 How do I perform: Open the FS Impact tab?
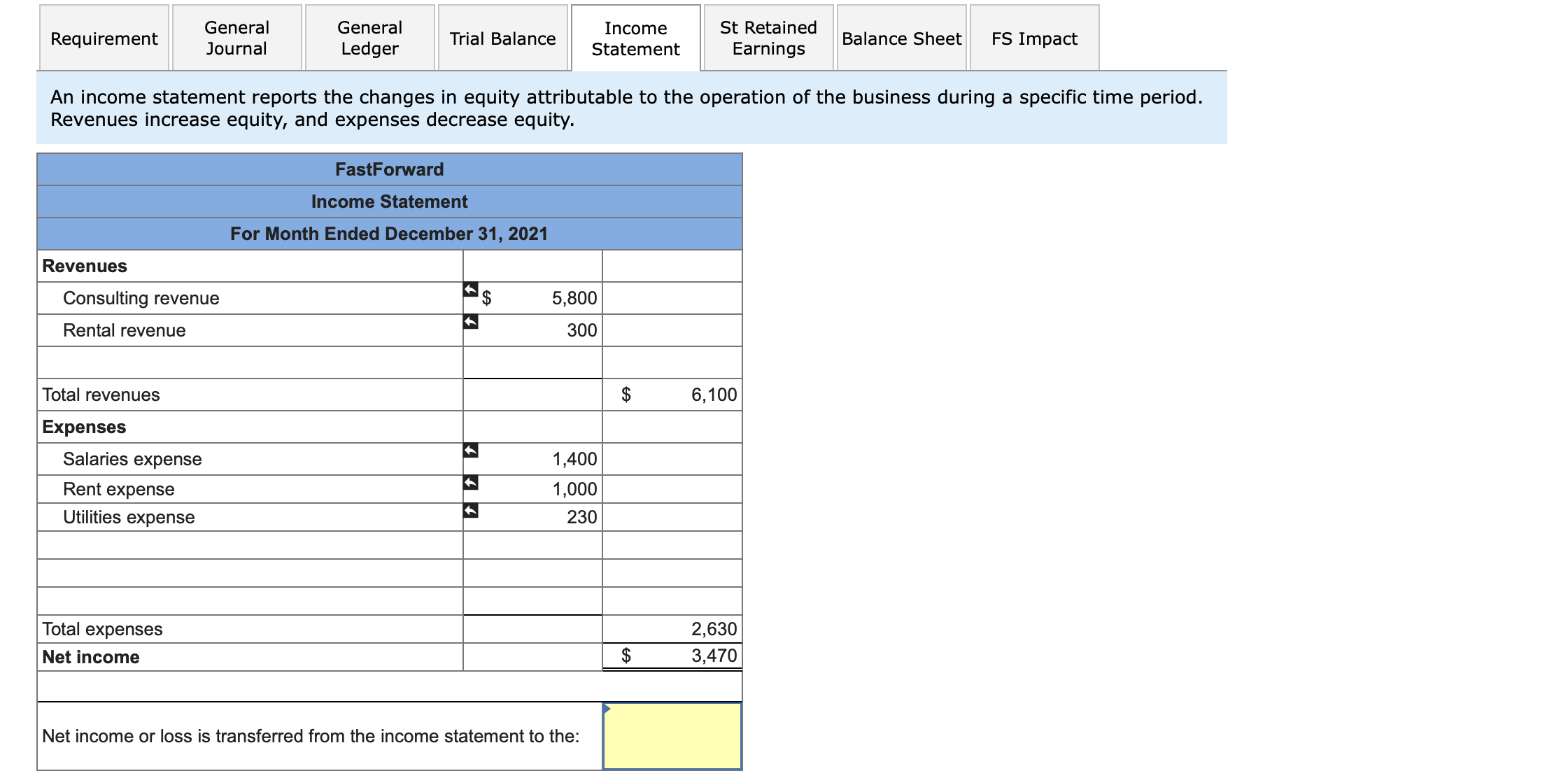tap(1033, 38)
